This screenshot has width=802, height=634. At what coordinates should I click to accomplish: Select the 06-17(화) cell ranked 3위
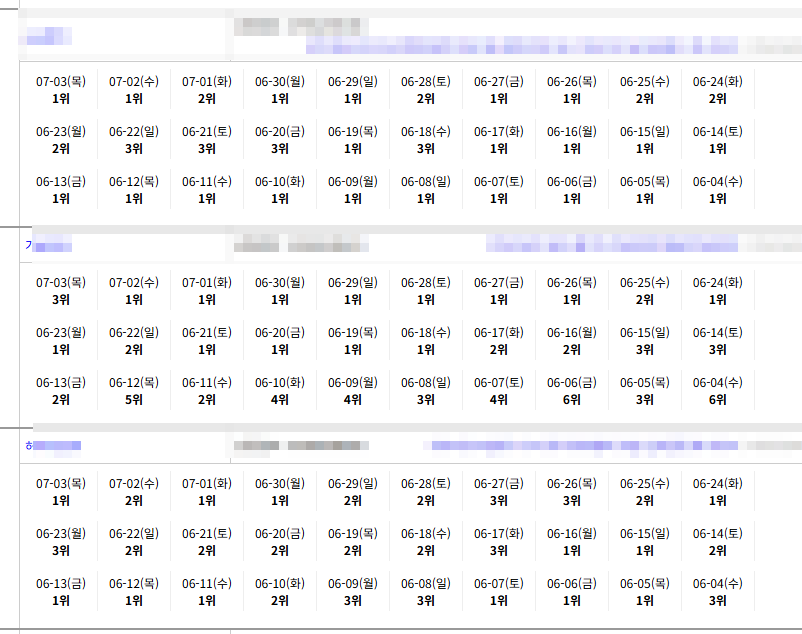[x=499, y=542]
